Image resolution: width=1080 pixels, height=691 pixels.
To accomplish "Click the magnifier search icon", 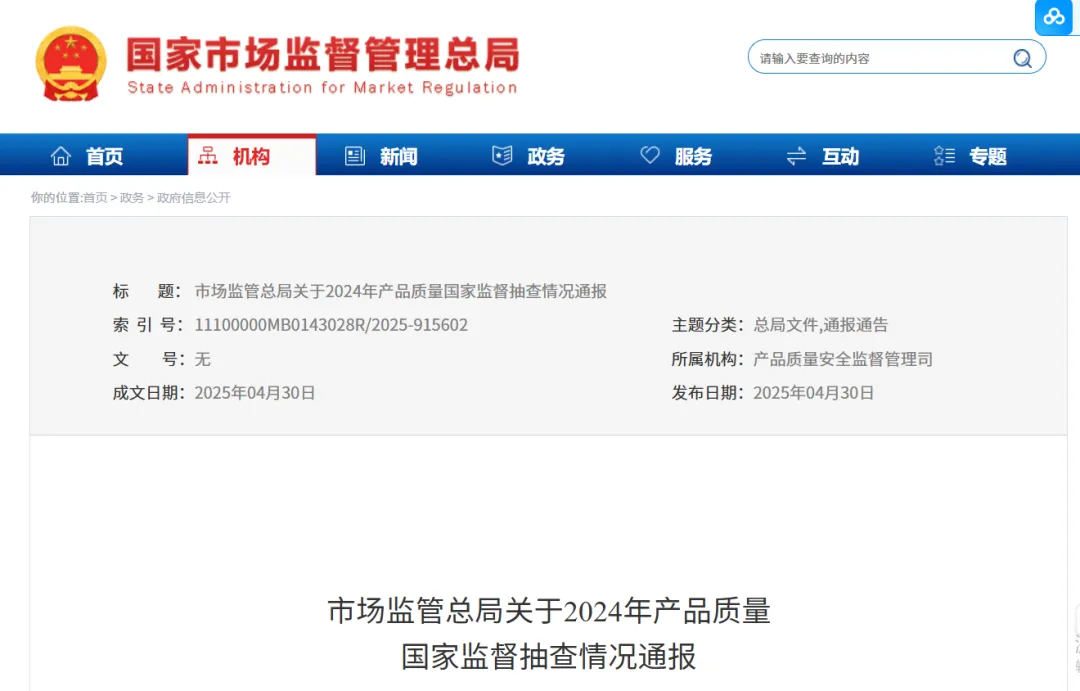I will pos(1022,57).
